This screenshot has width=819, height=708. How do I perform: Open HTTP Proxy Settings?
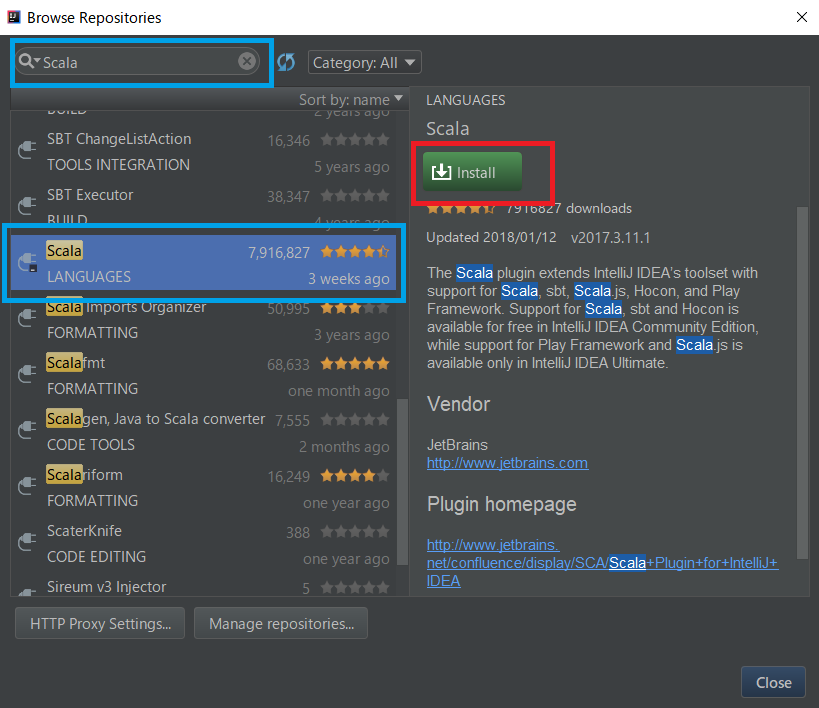100,623
